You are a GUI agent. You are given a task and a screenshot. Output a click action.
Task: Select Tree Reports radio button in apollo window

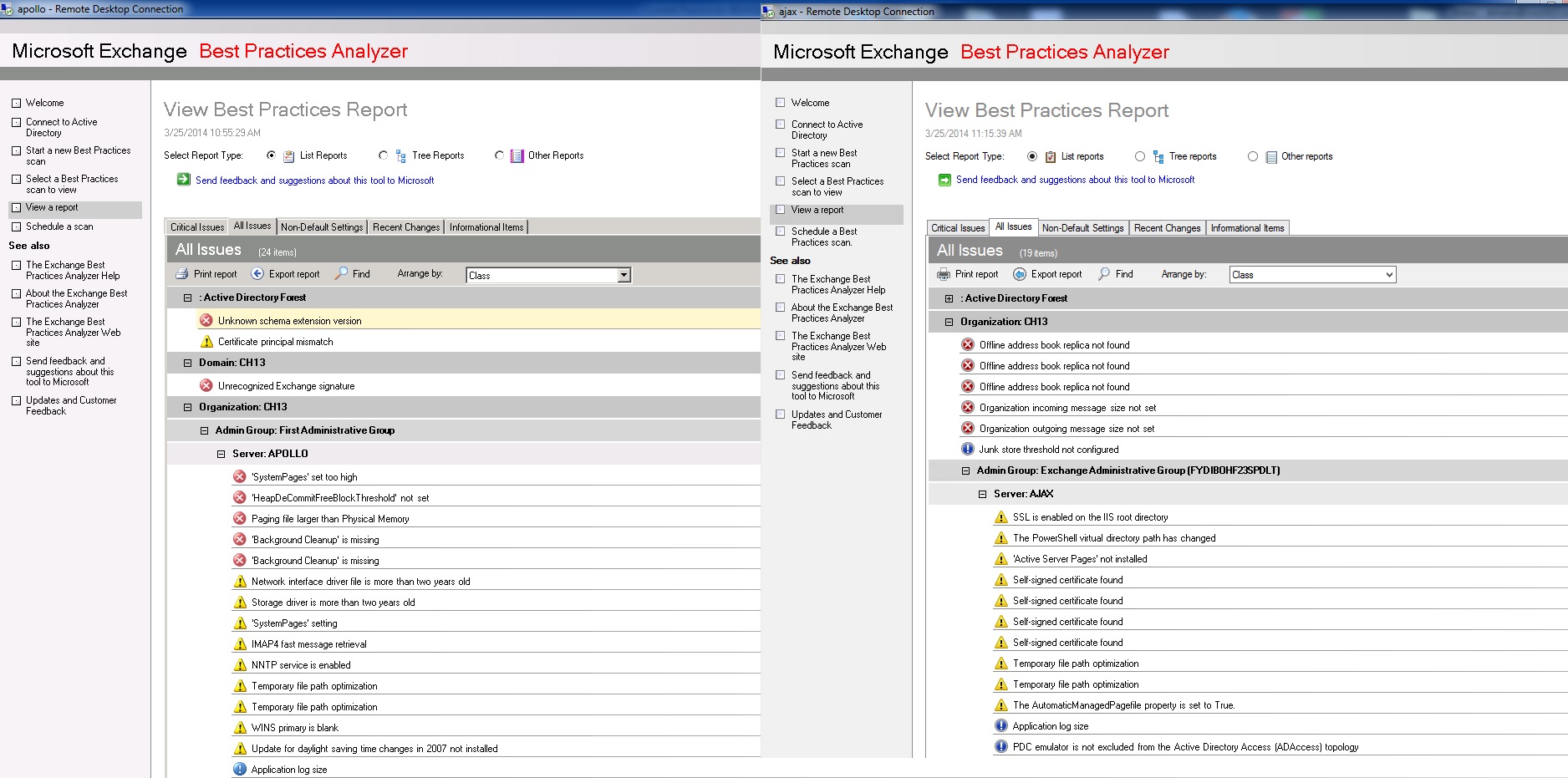click(383, 155)
